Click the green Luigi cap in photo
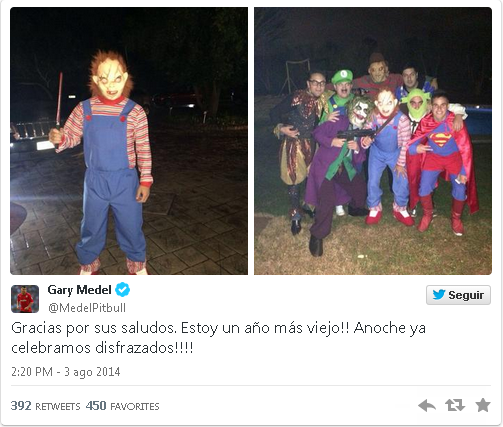Image resolution: width=503 pixels, height=427 pixels. pyautogui.click(x=342, y=77)
